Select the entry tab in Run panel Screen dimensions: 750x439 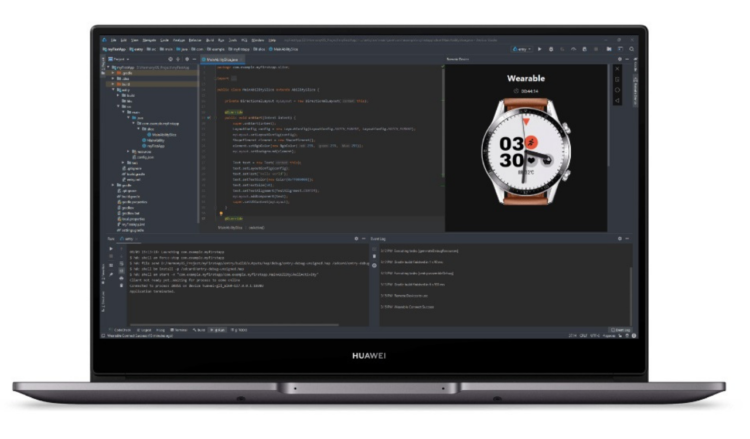(x=127, y=239)
